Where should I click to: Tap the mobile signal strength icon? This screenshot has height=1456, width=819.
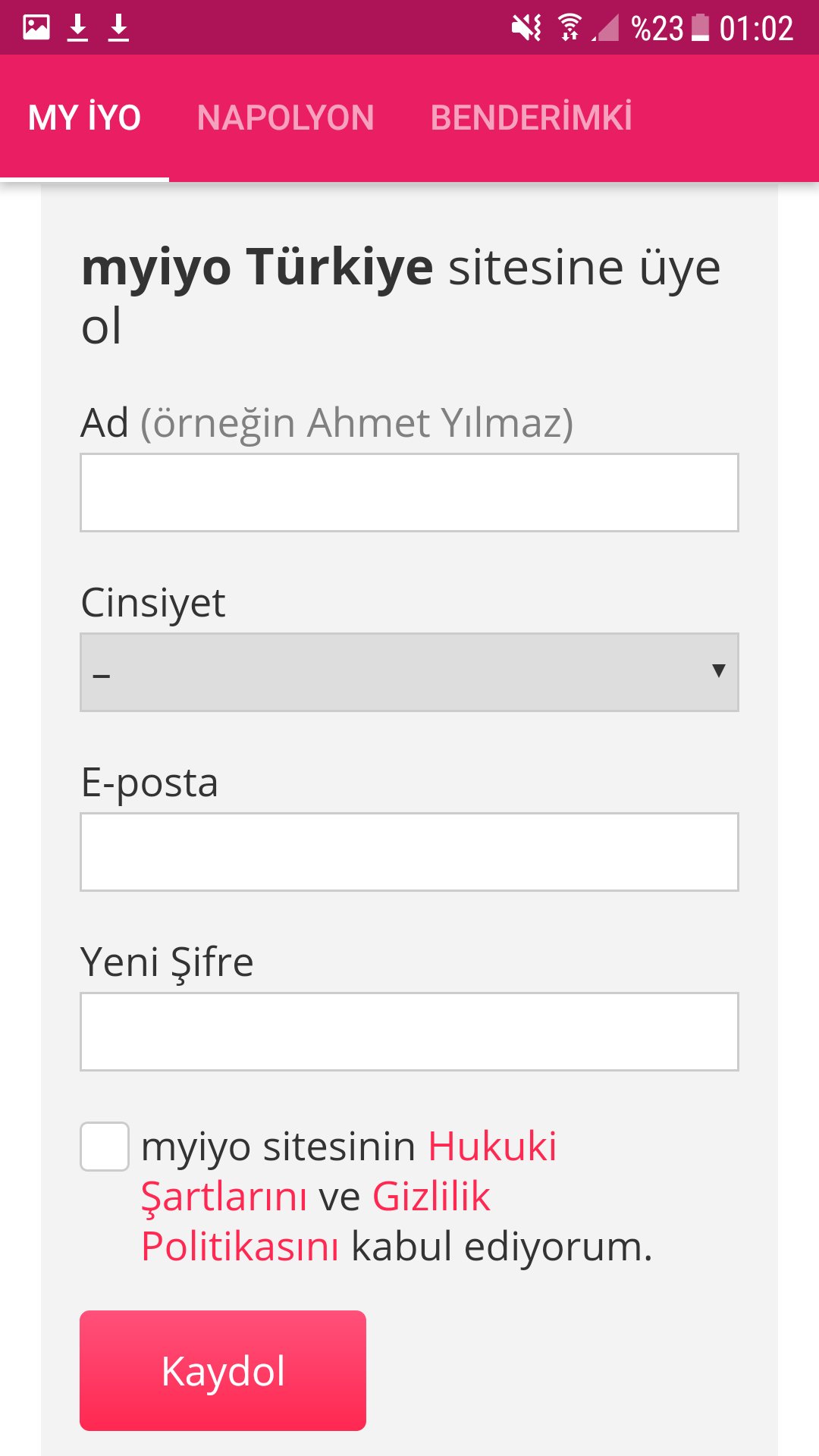point(607,28)
